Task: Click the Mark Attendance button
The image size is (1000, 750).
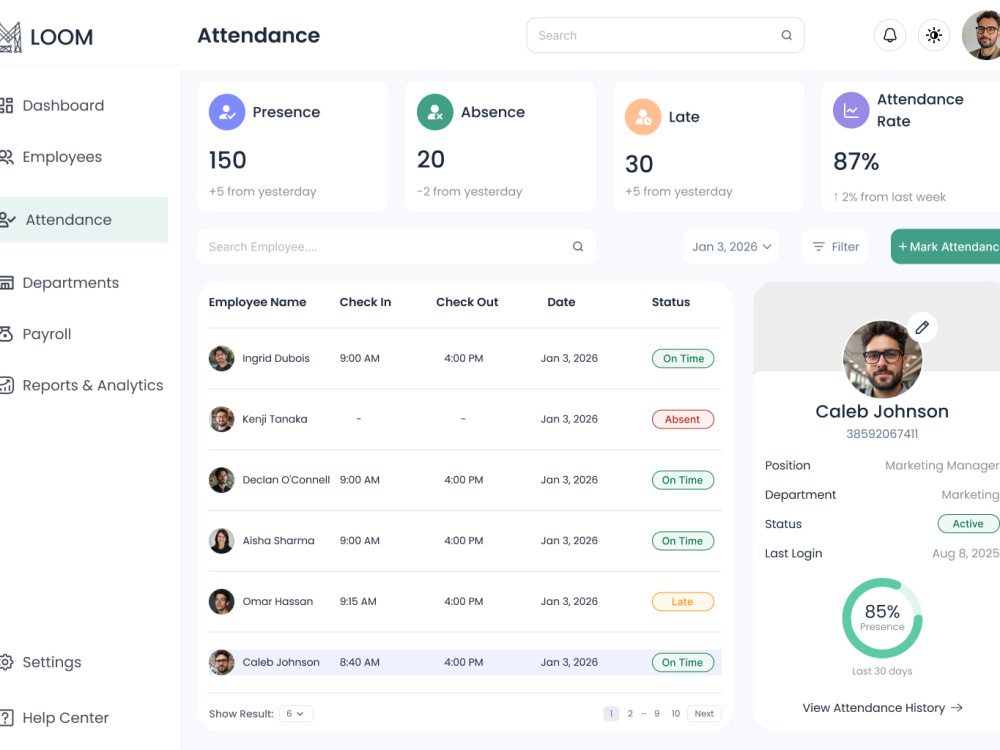Action: tap(946, 246)
